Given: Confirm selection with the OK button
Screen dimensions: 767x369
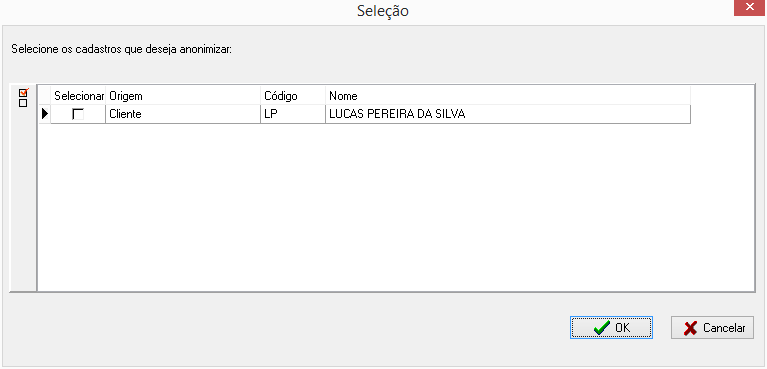Looking at the screenshot, I should coord(611,327).
